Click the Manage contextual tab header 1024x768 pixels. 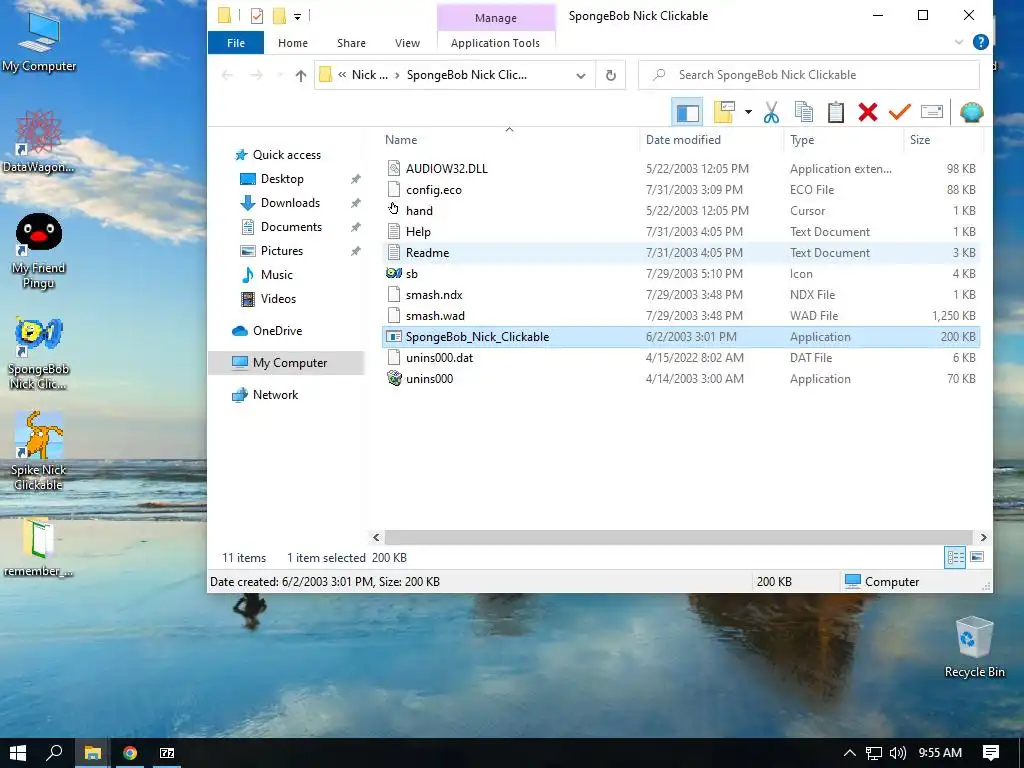[x=496, y=18]
